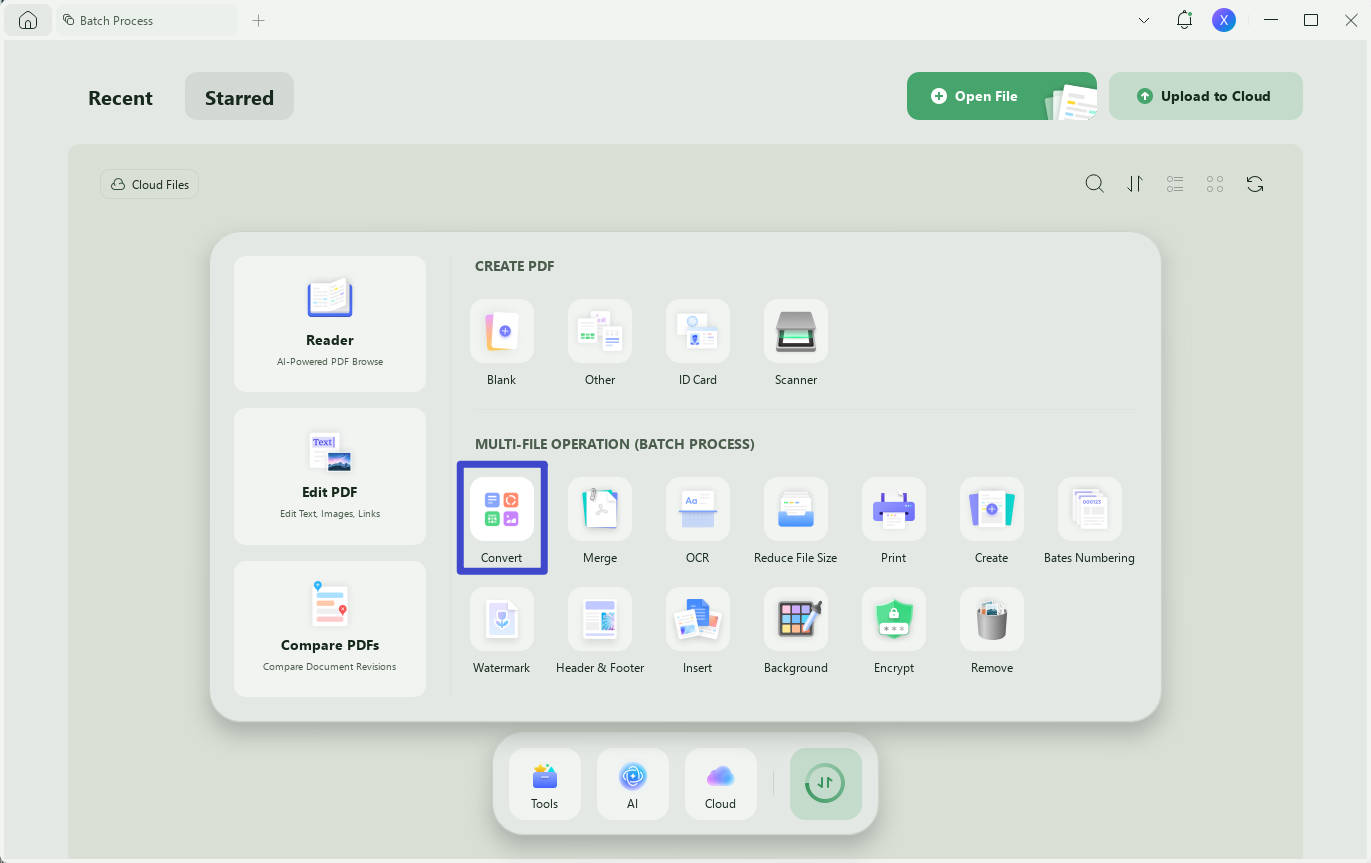Screen dimensions: 1371x863
Task: Open Reduce File Size tool
Action: (x=796, y=520)
